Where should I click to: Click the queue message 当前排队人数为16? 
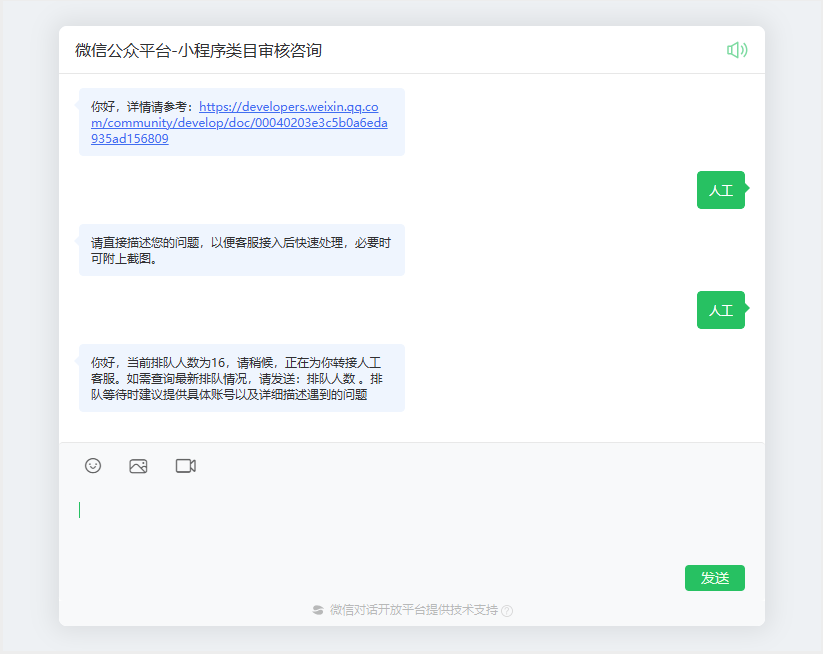point(241,378)
